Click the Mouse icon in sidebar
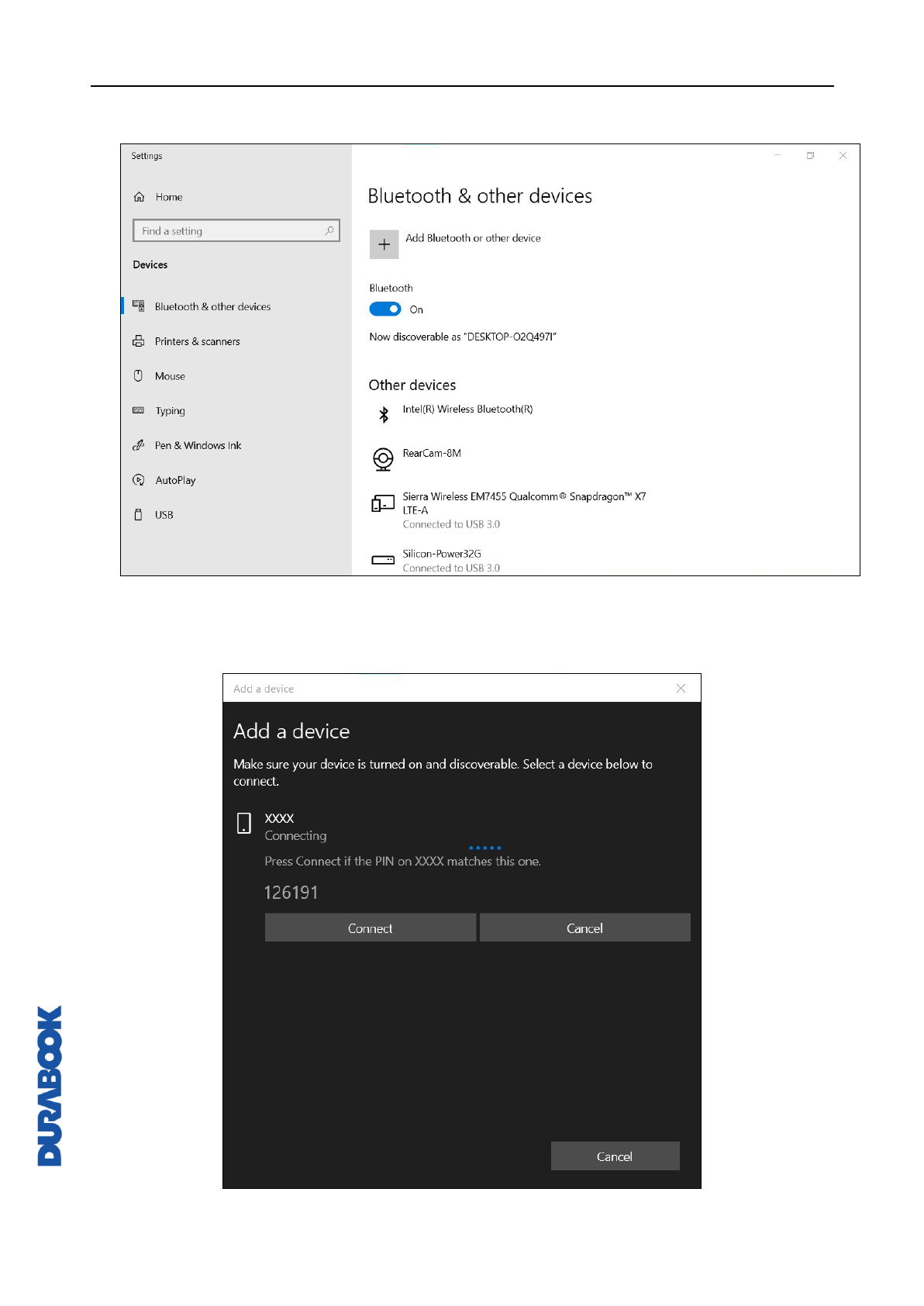This screenshot has height=1306, width=924. click(x=139, y=376)
